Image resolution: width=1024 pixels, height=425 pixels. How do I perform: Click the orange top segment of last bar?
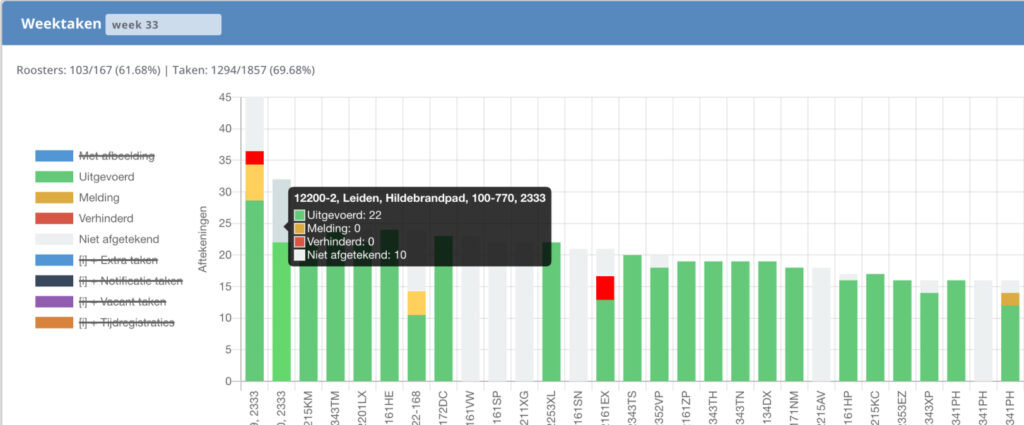pos(1010,299)
